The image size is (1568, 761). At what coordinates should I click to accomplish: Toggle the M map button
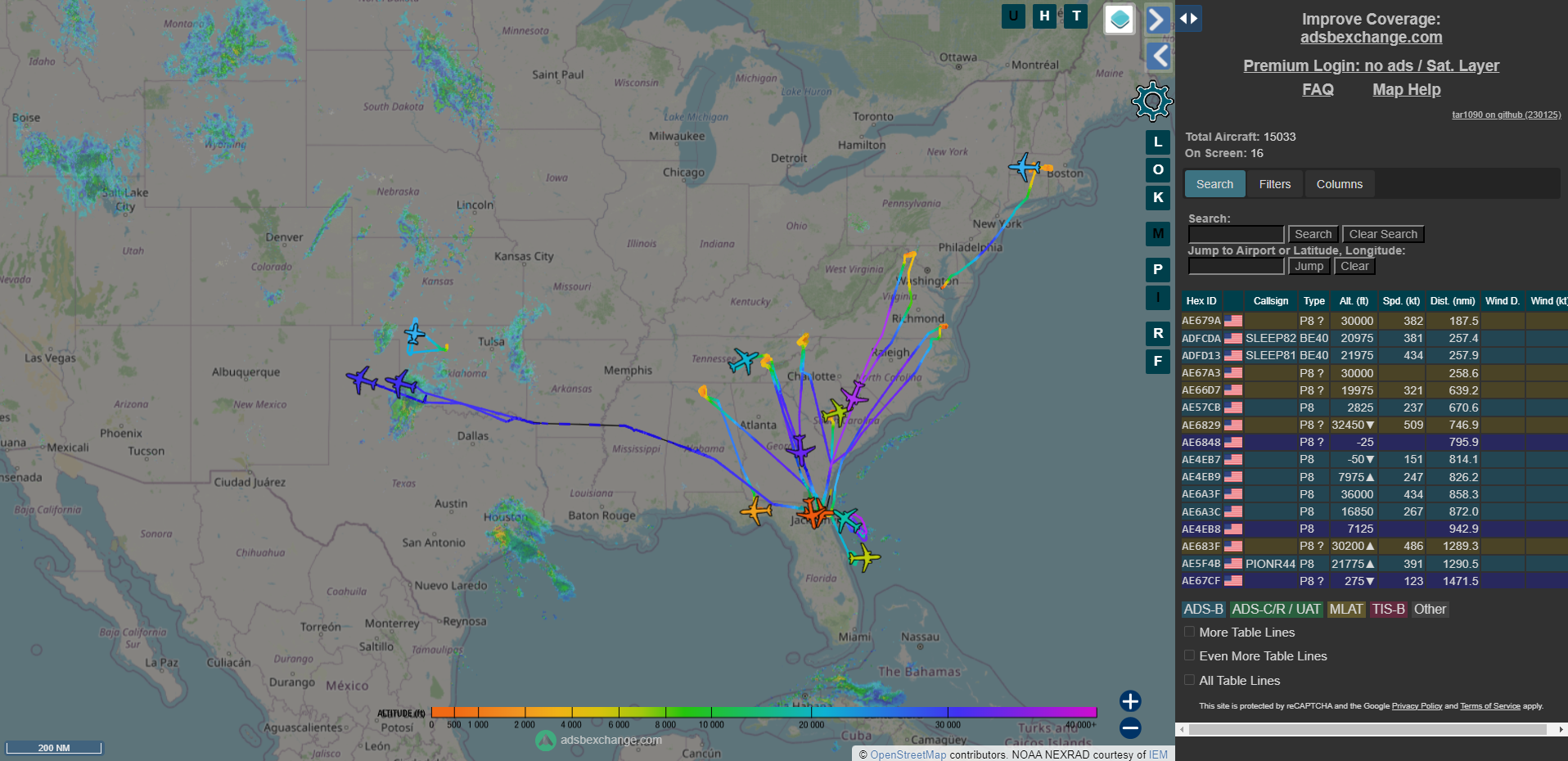click(1158, 233)
